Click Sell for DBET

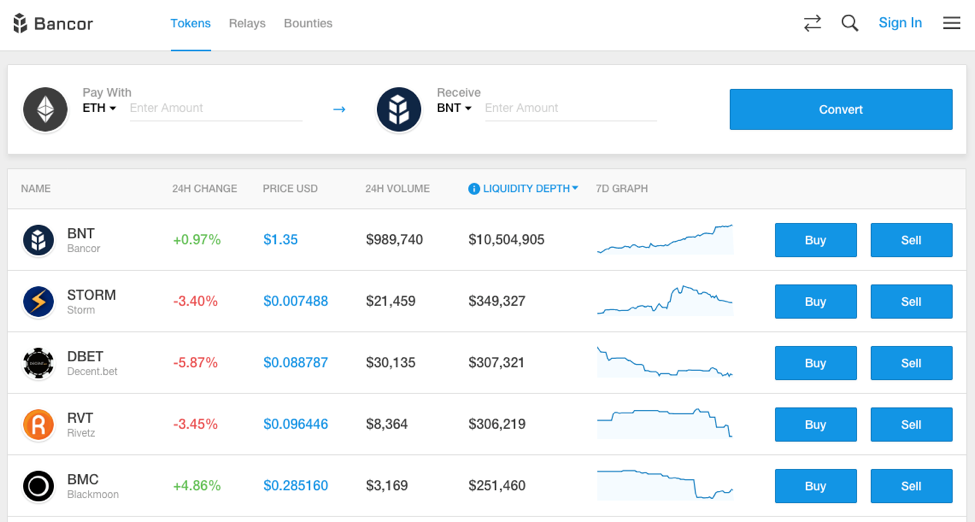pos(911,363)
